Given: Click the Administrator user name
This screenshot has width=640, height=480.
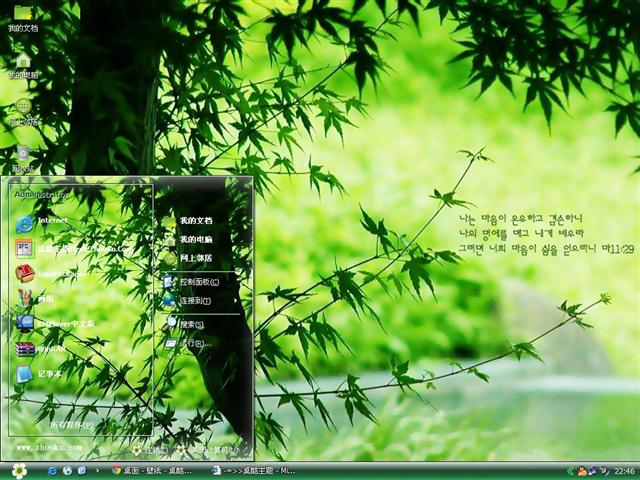Looking at the screenshot, I should click(41, 195).
